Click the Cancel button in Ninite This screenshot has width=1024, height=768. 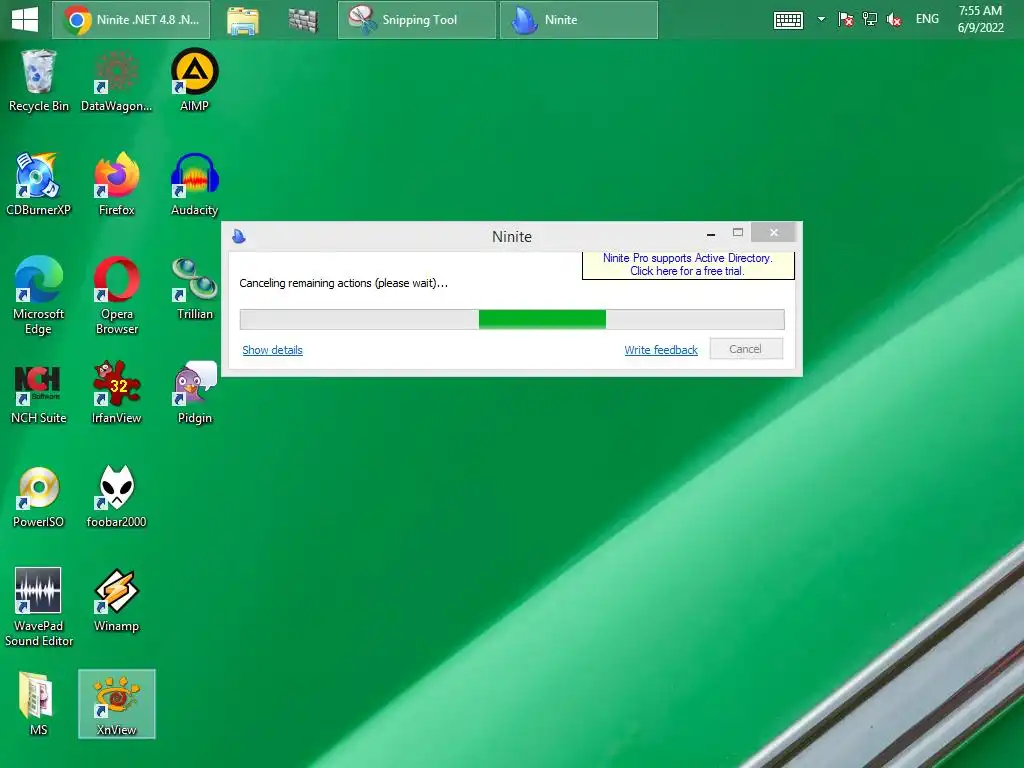[746, 349]
